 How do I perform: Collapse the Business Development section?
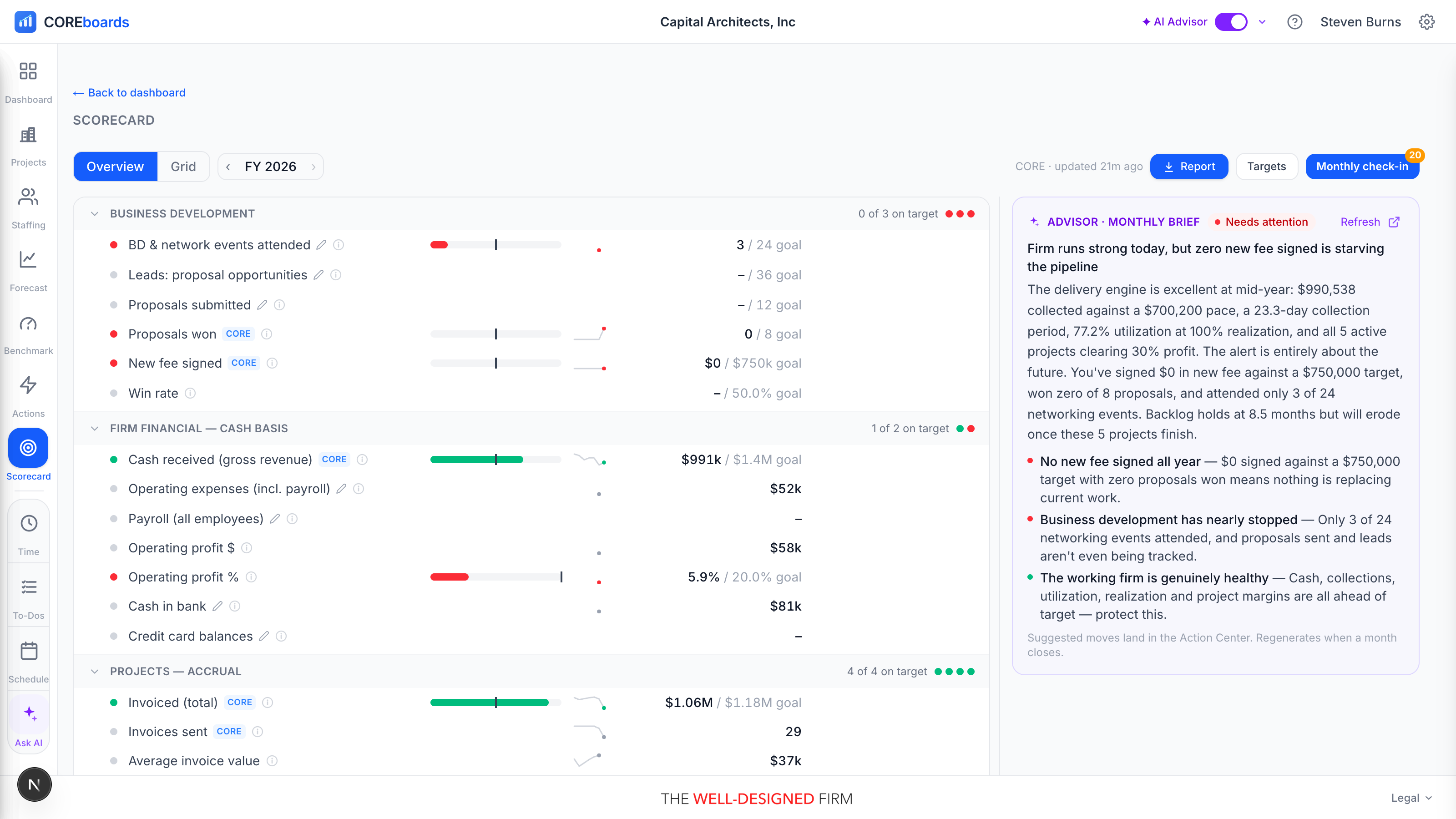94,214
